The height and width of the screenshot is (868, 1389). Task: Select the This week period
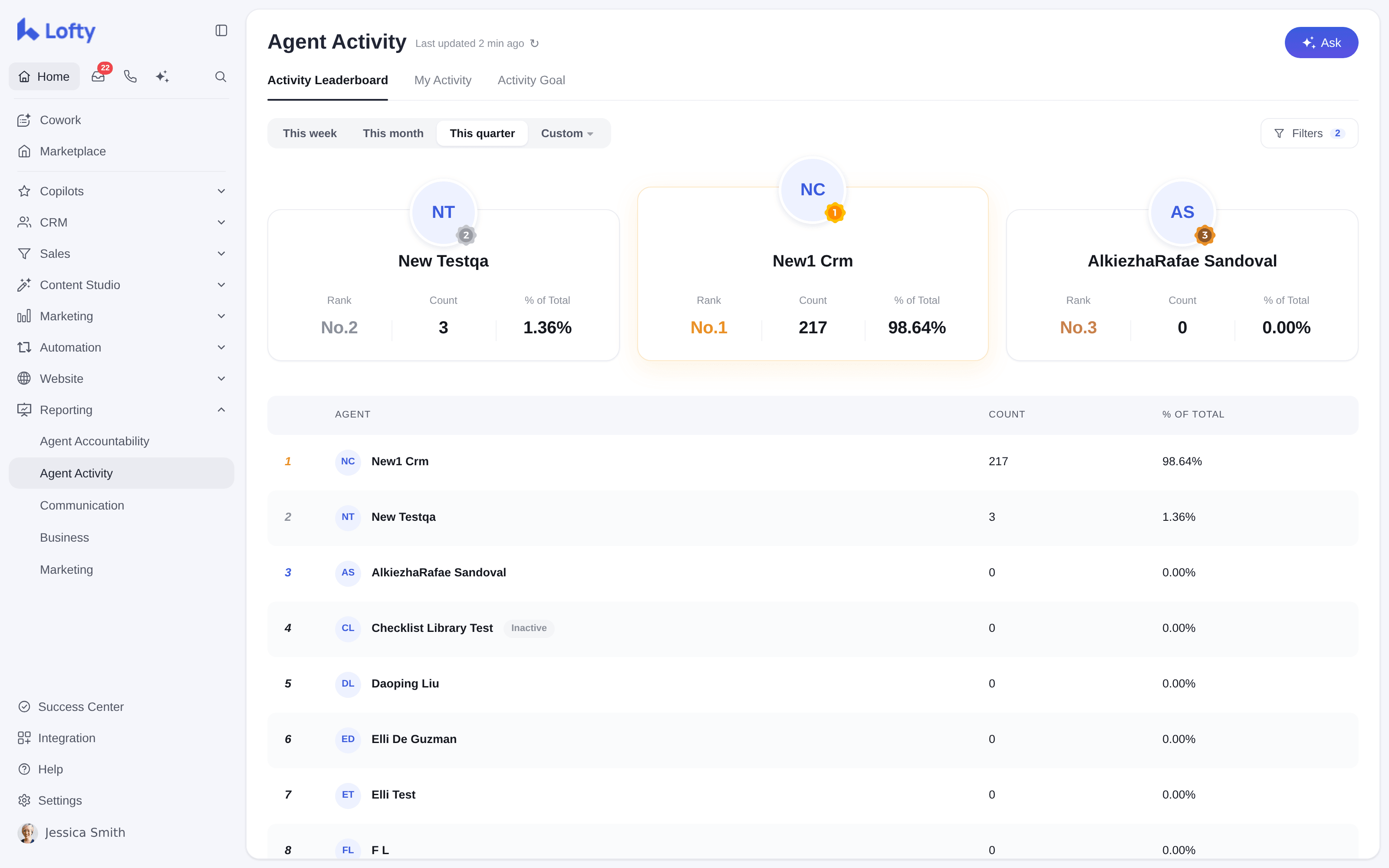click(309, 133)
